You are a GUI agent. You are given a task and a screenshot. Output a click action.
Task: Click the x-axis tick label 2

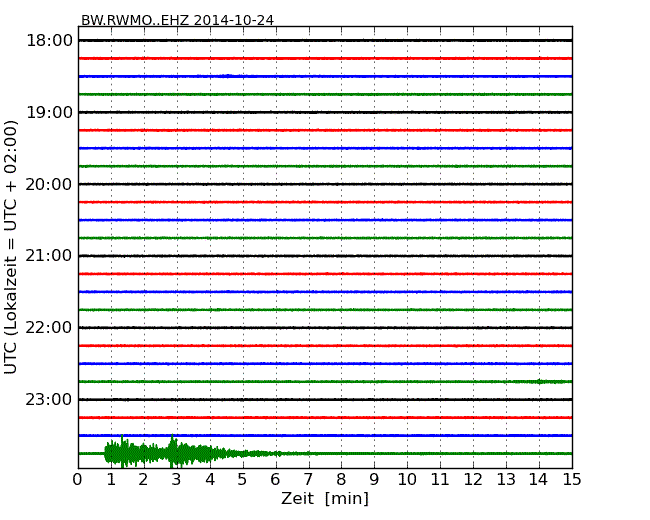143,480
